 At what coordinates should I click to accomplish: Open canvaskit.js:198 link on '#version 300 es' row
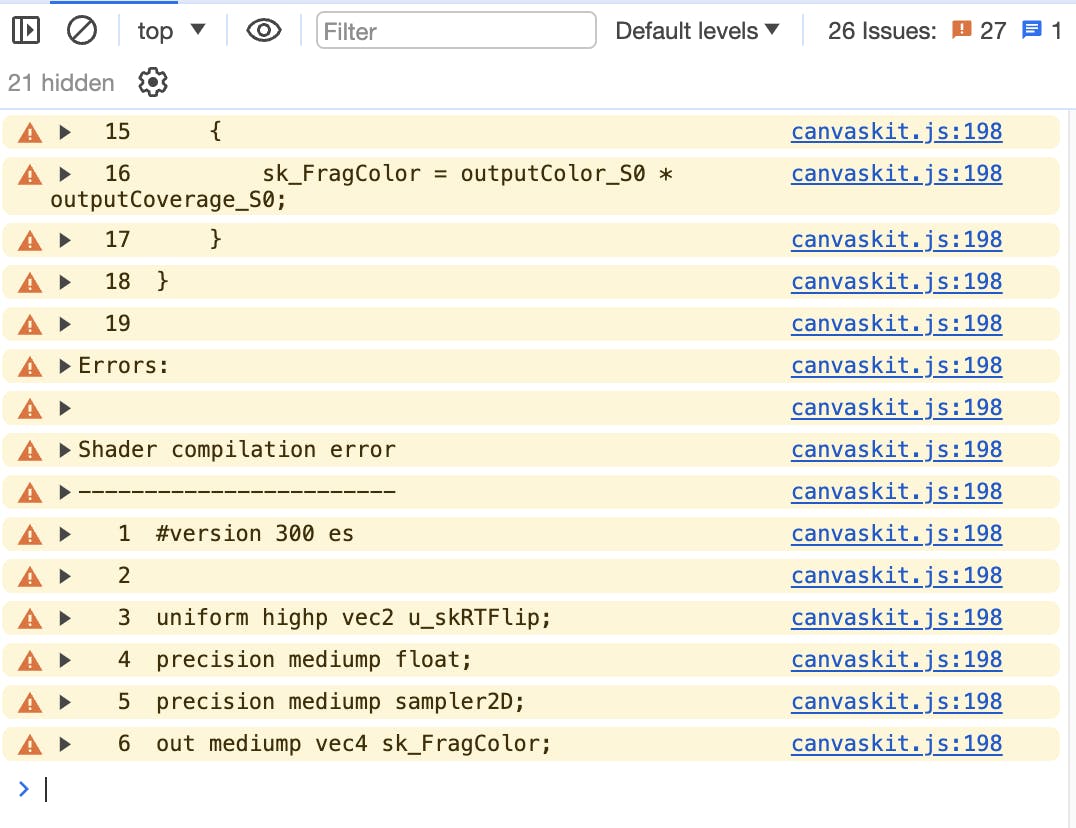[896, 533]
